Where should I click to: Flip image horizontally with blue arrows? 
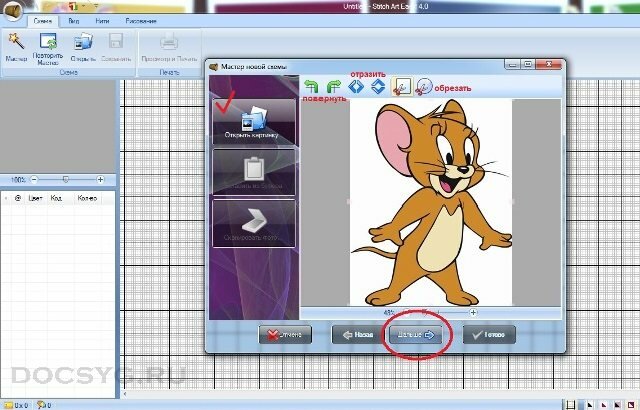(x=356, y=86)
